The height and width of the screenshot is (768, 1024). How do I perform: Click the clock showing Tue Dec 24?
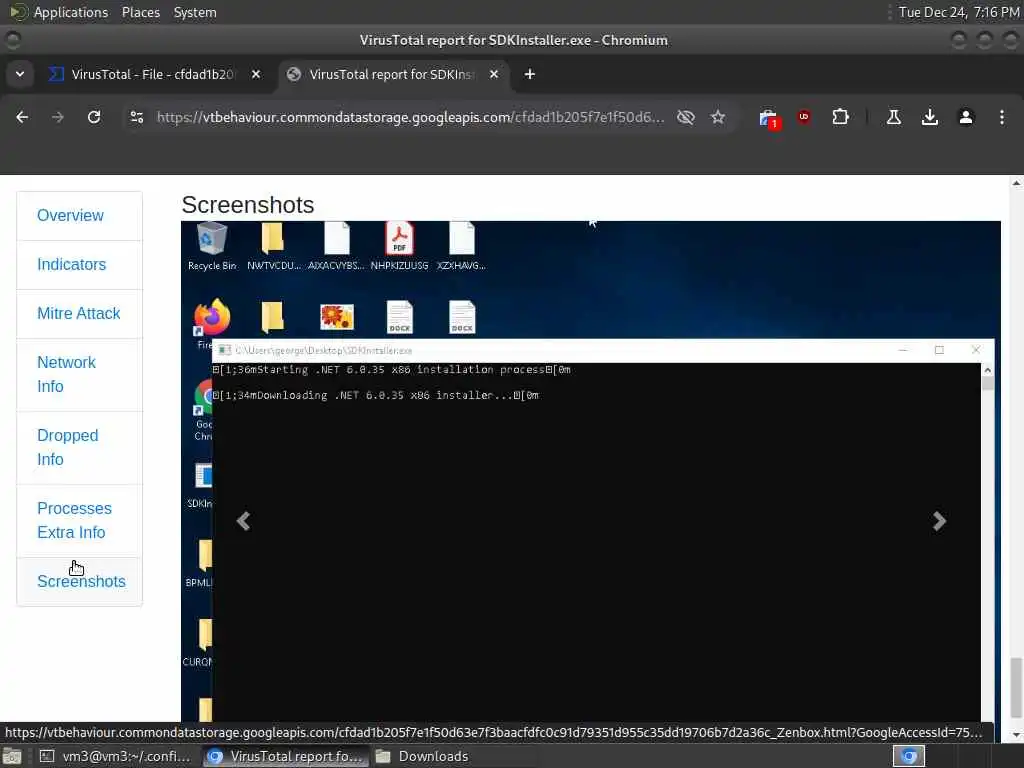[x=958, y=12]
